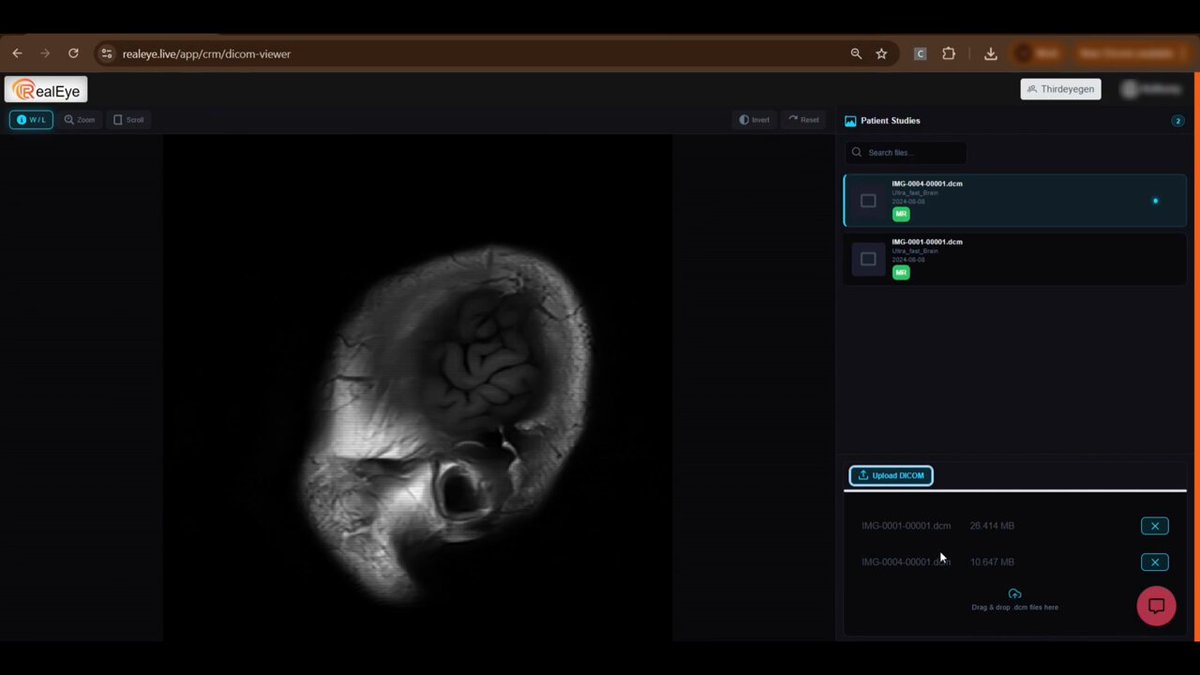The width and height of the screenshot is (1200, 675).
Task: Reload the page with browser refresh icon
Action: coord(73,54)
